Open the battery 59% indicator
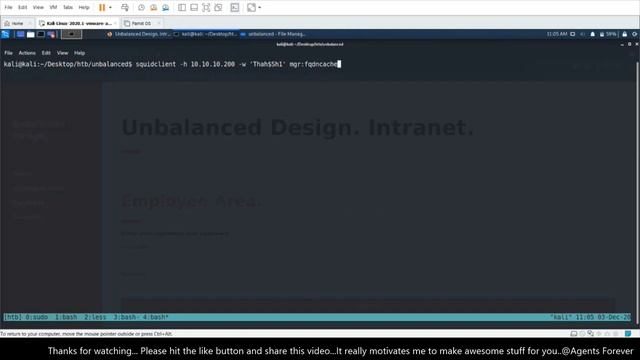 pyautogui.click(x=608, y=34)
